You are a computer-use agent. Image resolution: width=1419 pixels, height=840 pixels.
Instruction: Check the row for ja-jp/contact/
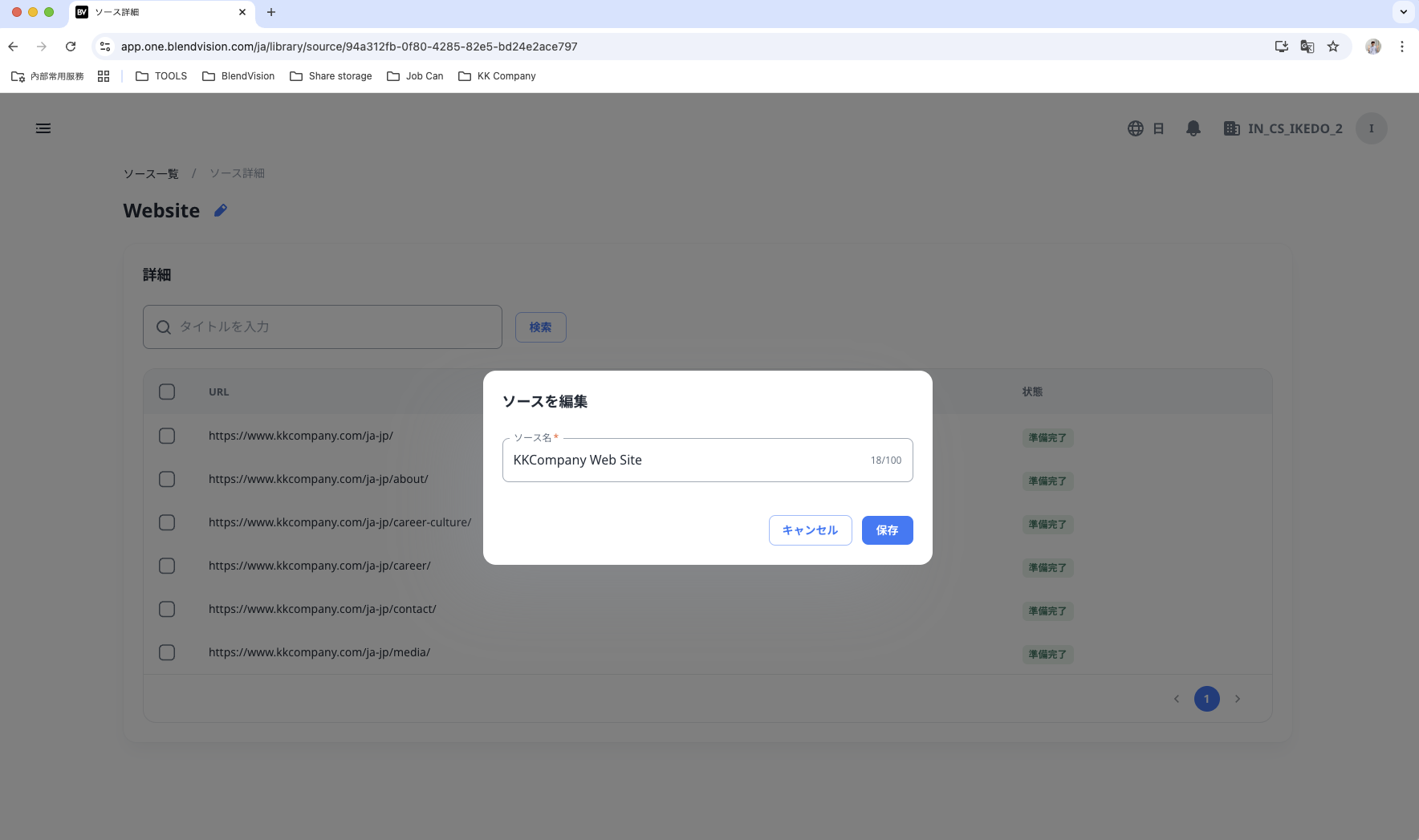pos(167,609)
